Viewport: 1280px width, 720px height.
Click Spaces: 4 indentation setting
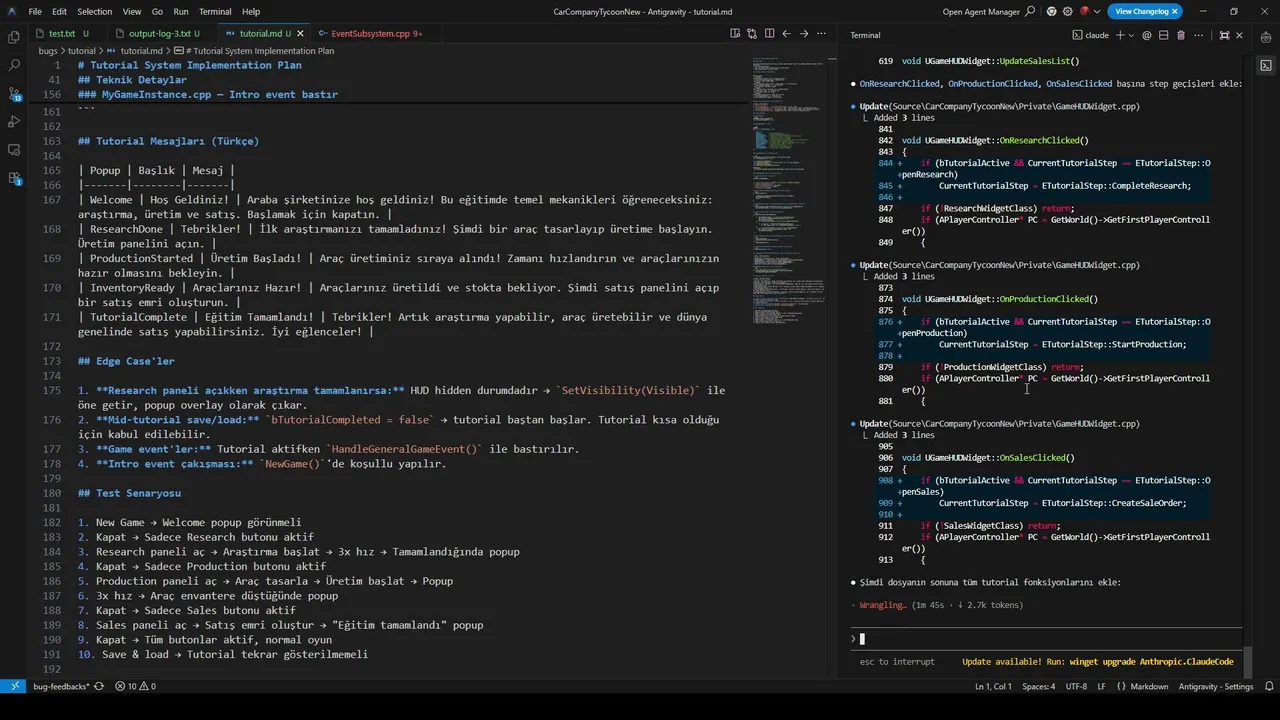click(x=1038, y=686)
